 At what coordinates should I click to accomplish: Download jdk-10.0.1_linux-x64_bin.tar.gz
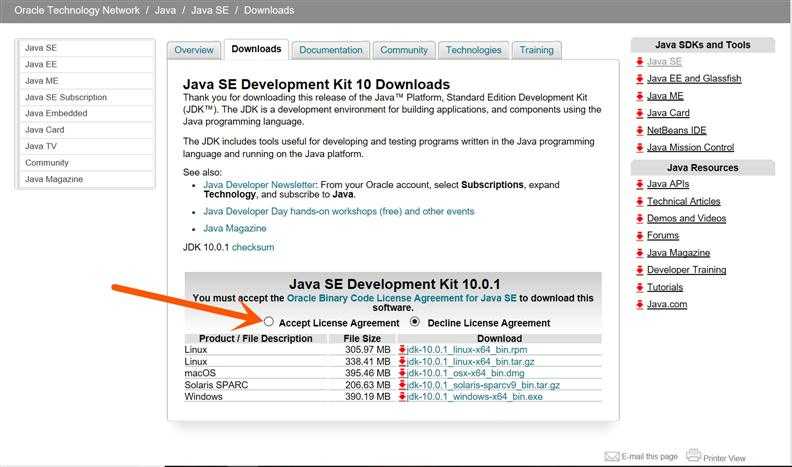470,361
